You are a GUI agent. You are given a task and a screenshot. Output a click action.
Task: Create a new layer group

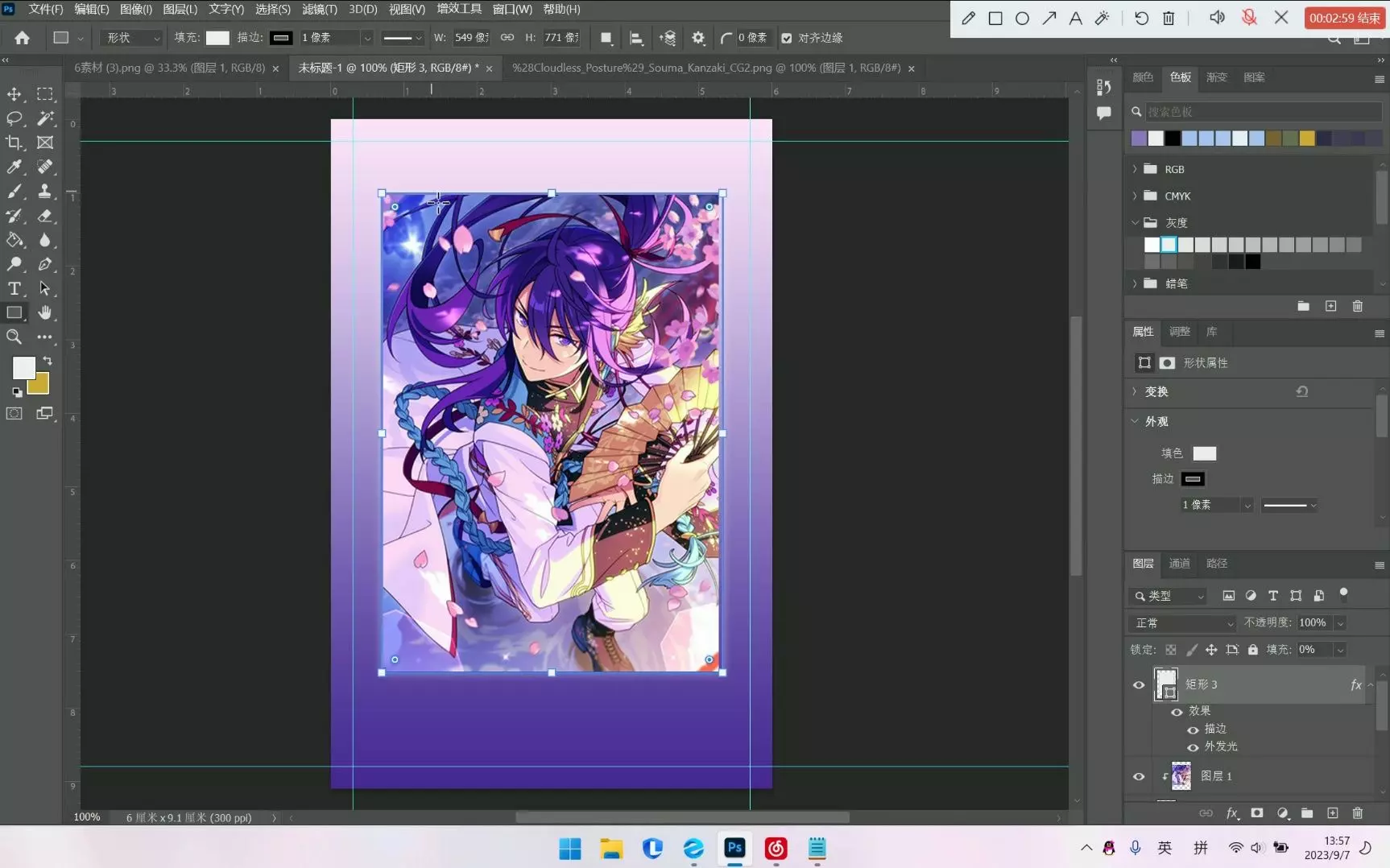coord(1307,813)
